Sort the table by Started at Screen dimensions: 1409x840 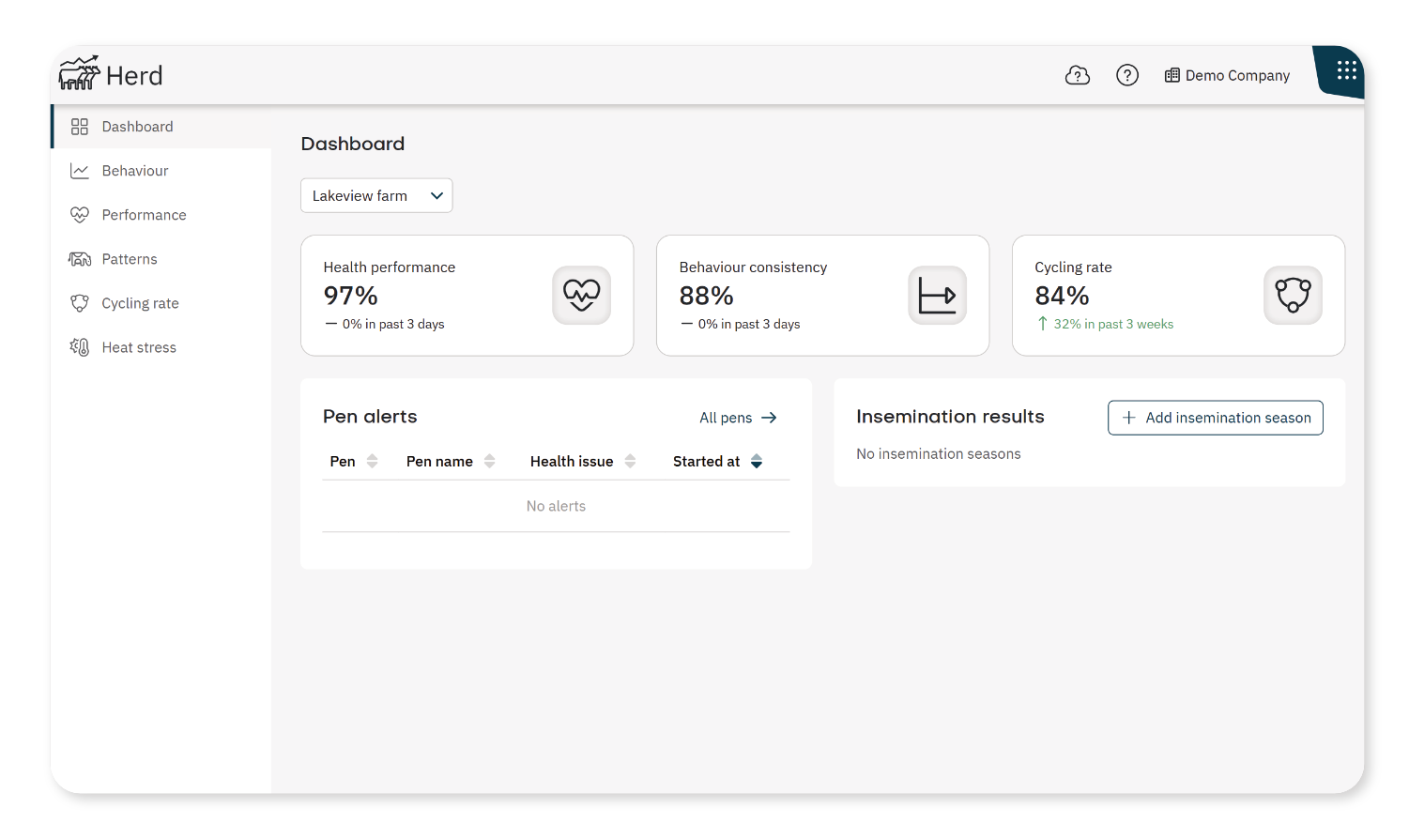pyautogui.click(x=757, y=461)
